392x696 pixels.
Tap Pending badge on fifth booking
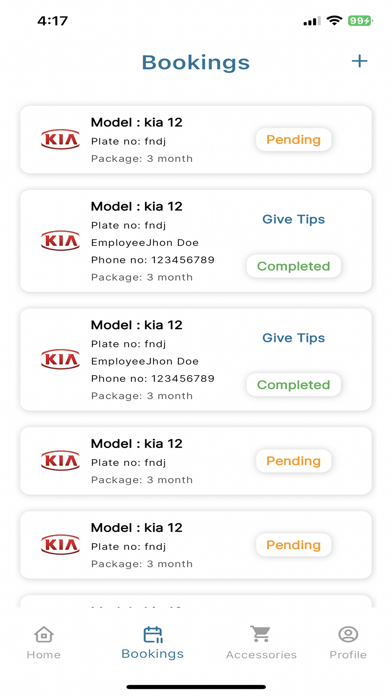point(293,545)
